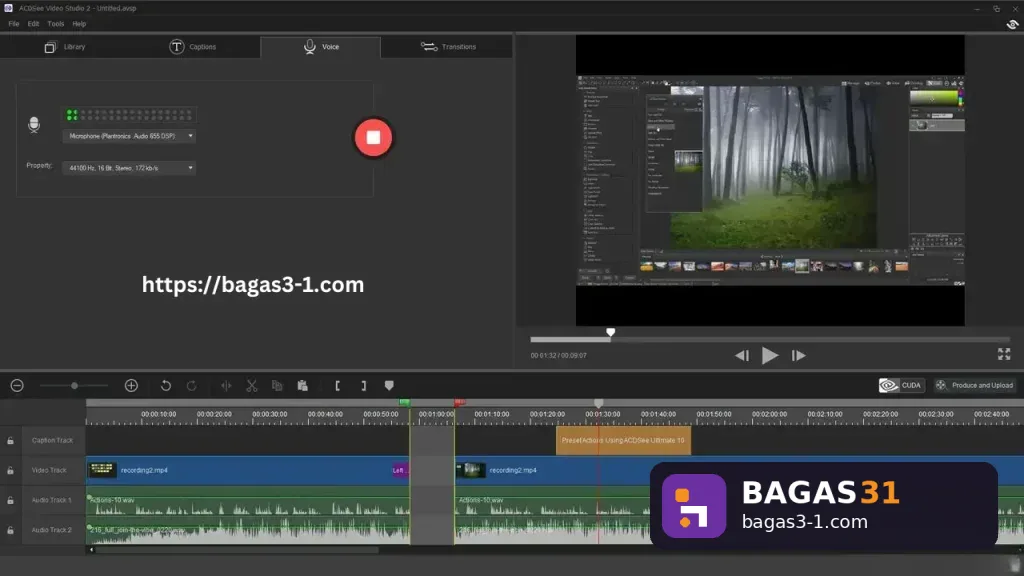Click the preview seek bar handle
This screenshot has width=1024, height=576.
point(610,332)
